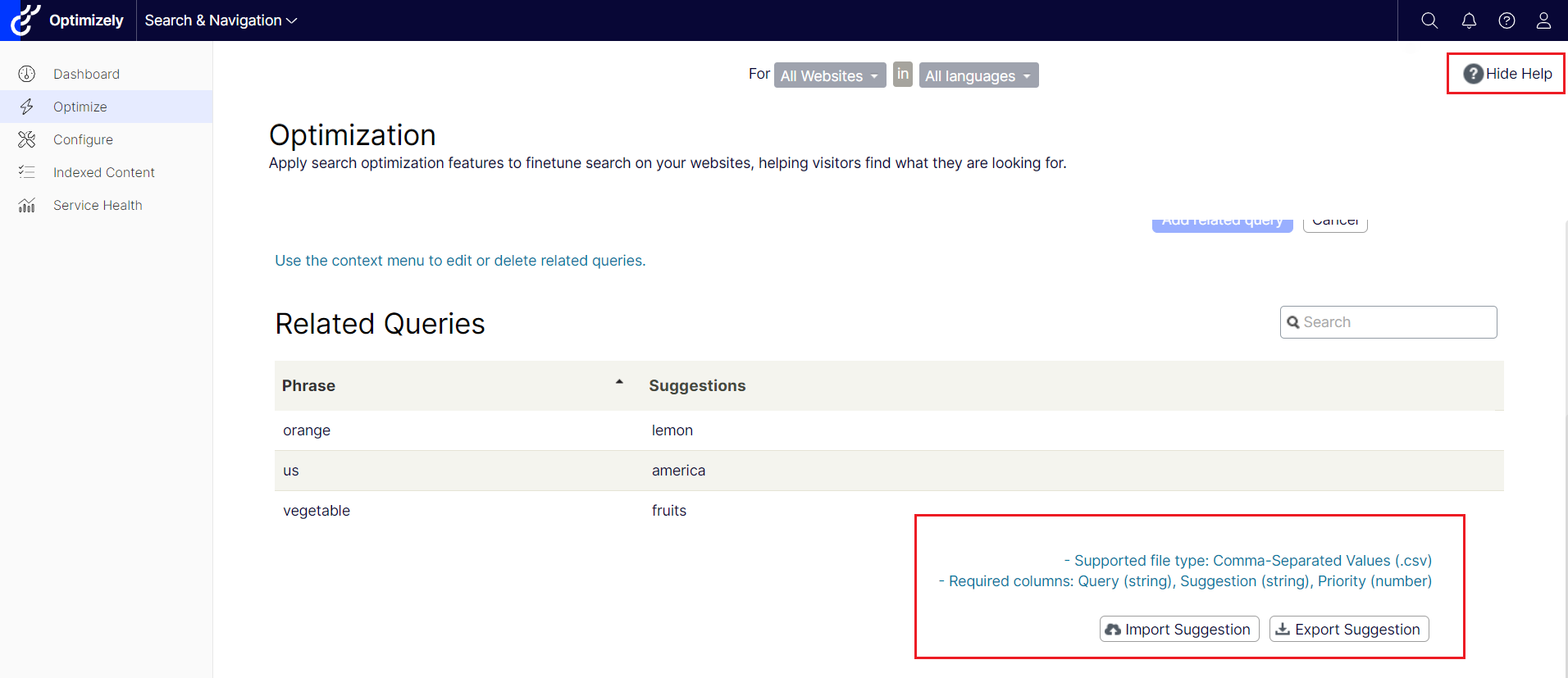Click the Export Suggestion button
This screenshot has width=1568, height=678.
tap(1348, 629)
